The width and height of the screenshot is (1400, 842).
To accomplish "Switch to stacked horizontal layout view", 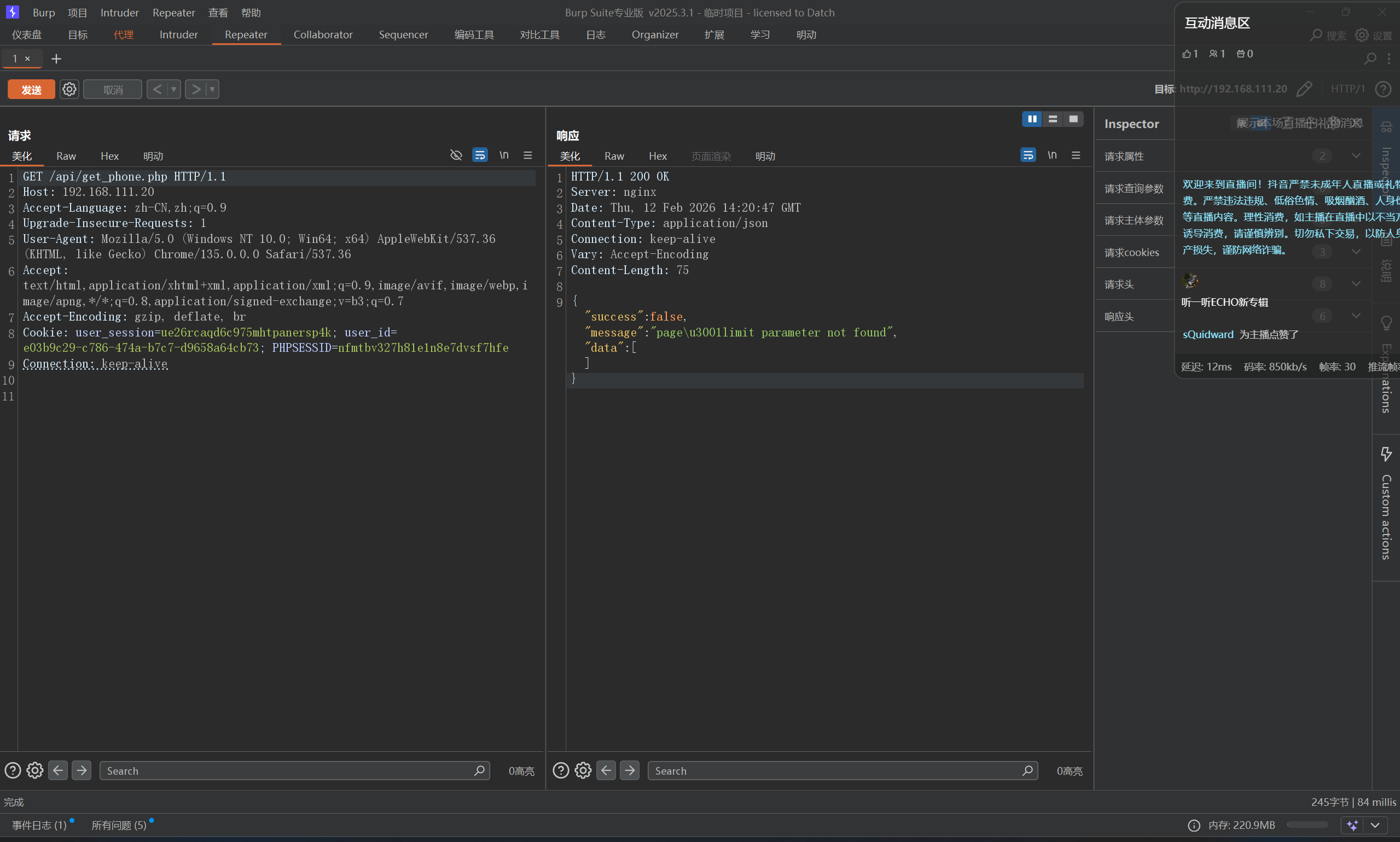I will [1053, 119].
